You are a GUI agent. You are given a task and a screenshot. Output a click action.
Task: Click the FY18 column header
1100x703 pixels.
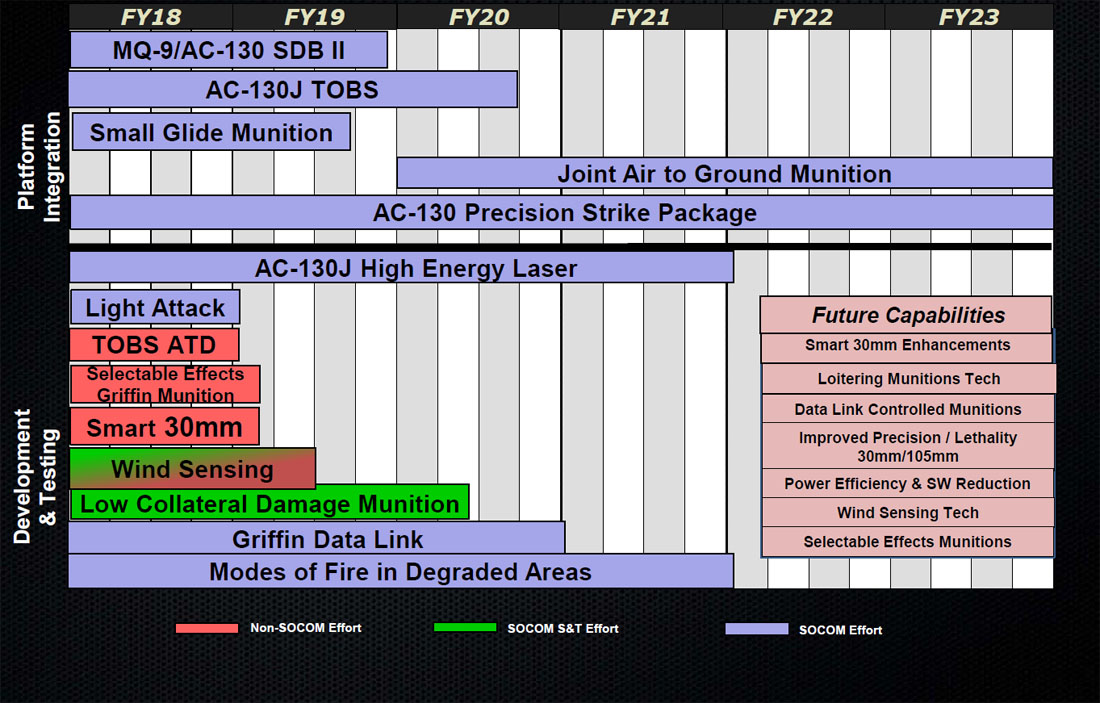[x=151, y=17]
